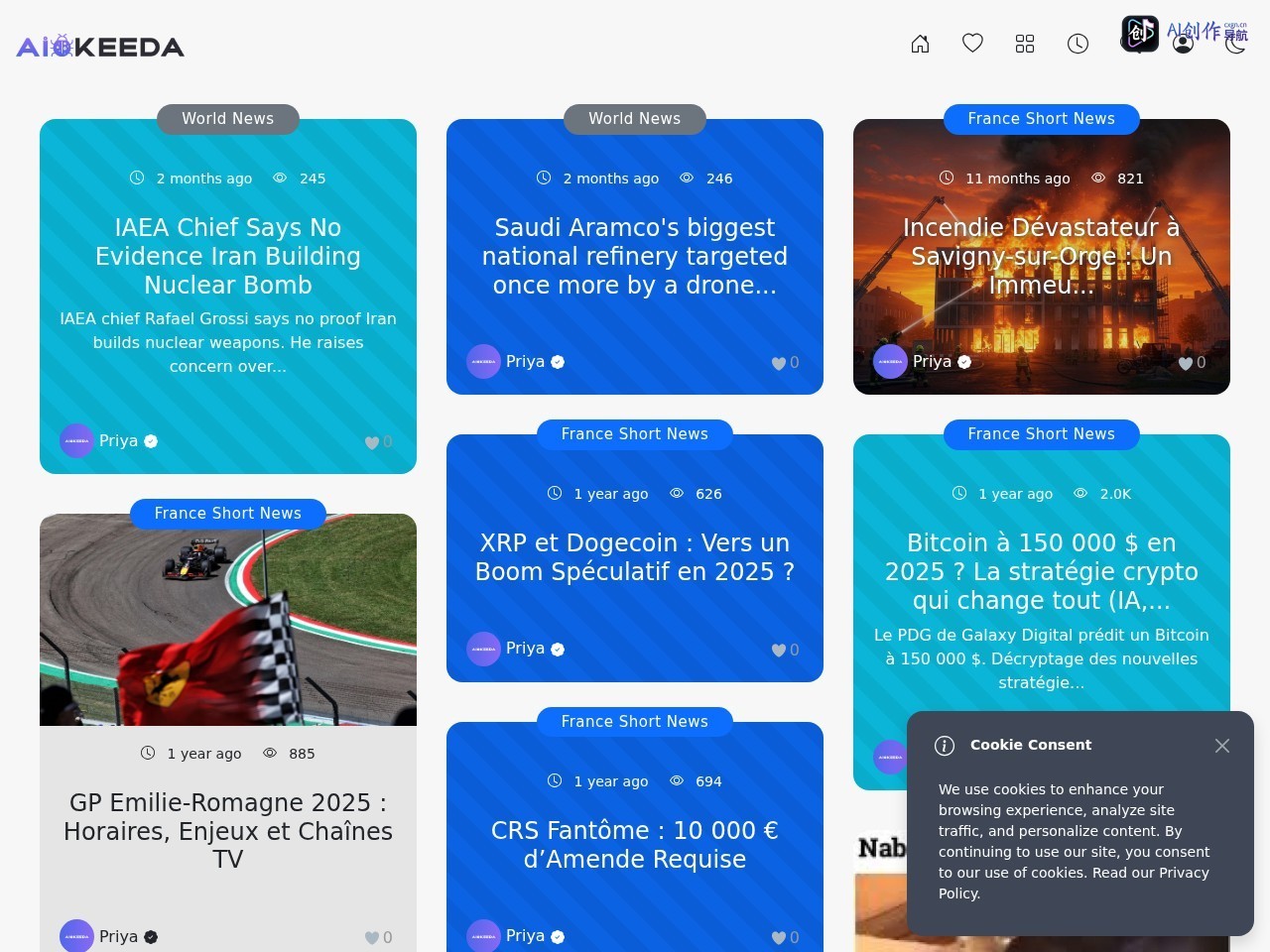Click verified badge beside Priya on IAEA card

[151, 441]
